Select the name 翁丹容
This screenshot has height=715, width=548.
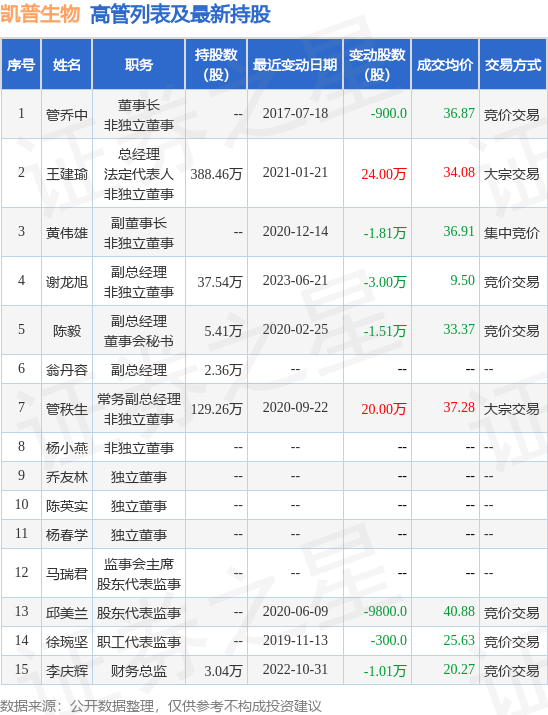coord(67,370)
